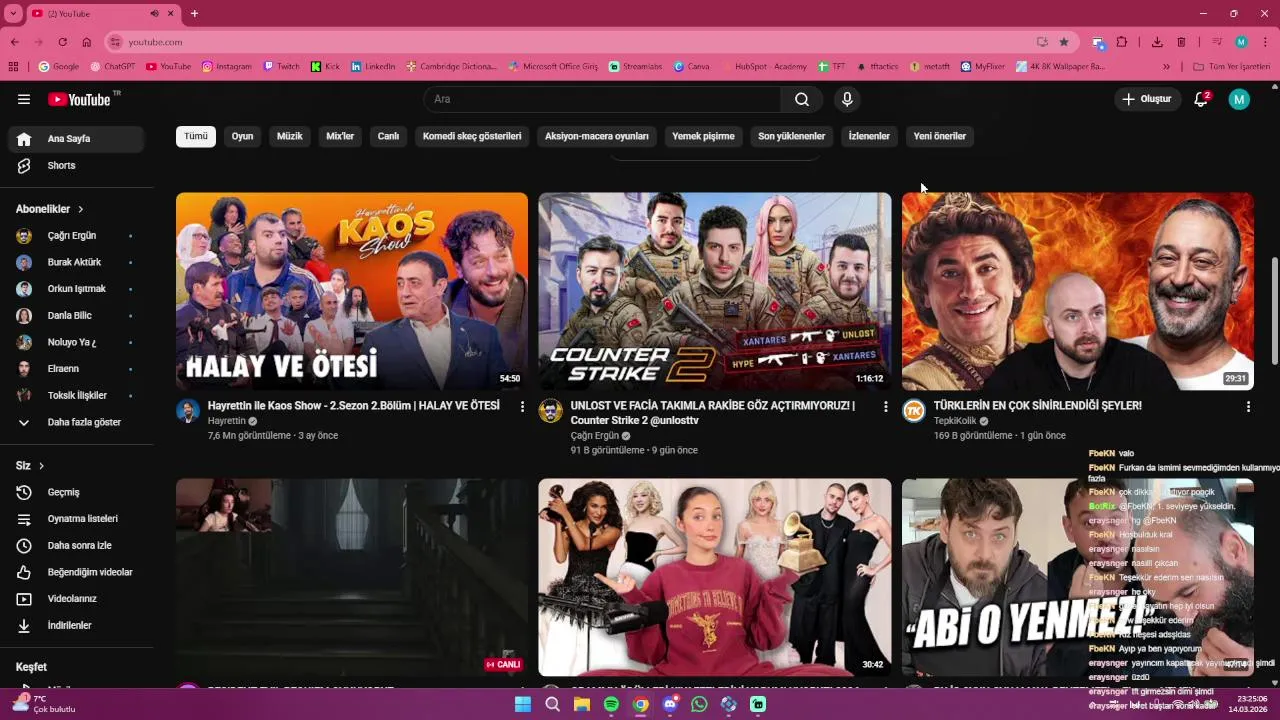Screen dimensions: 1280x720
Task: Select Aksiyon-macera oyunları chip
Action: coord(597,136)
